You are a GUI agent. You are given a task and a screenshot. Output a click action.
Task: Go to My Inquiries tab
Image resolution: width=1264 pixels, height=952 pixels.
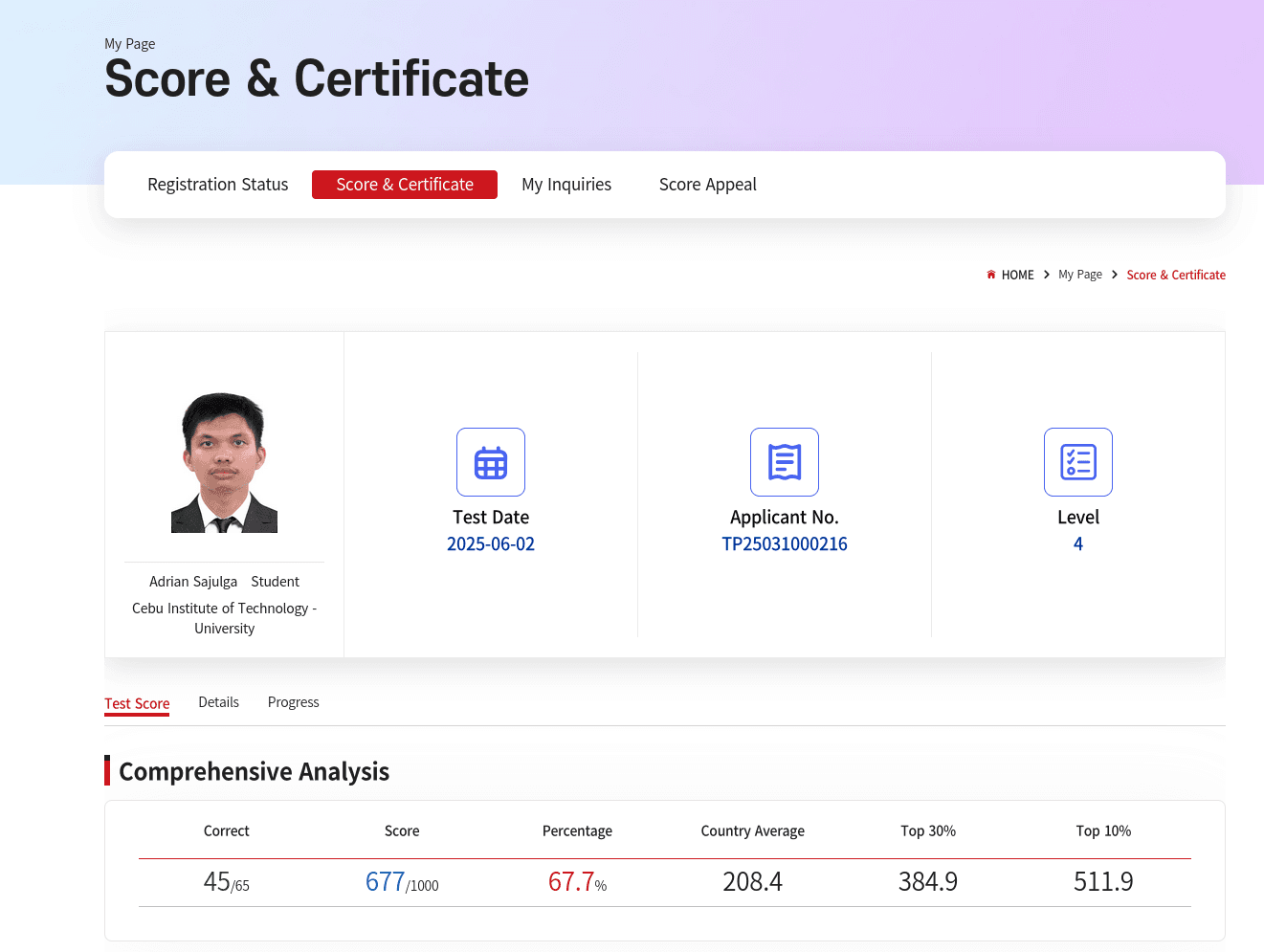pos(565,185)
